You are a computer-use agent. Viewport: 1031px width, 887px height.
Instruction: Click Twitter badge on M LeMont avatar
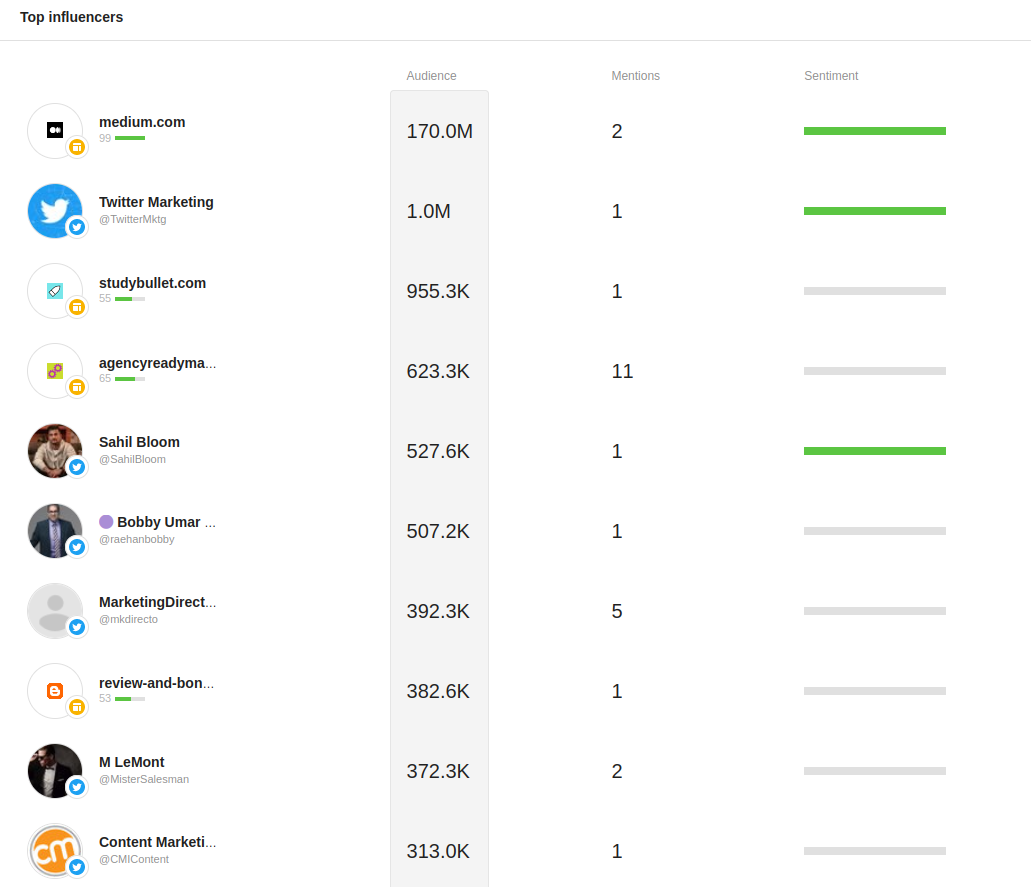click(x=77, y=787)
